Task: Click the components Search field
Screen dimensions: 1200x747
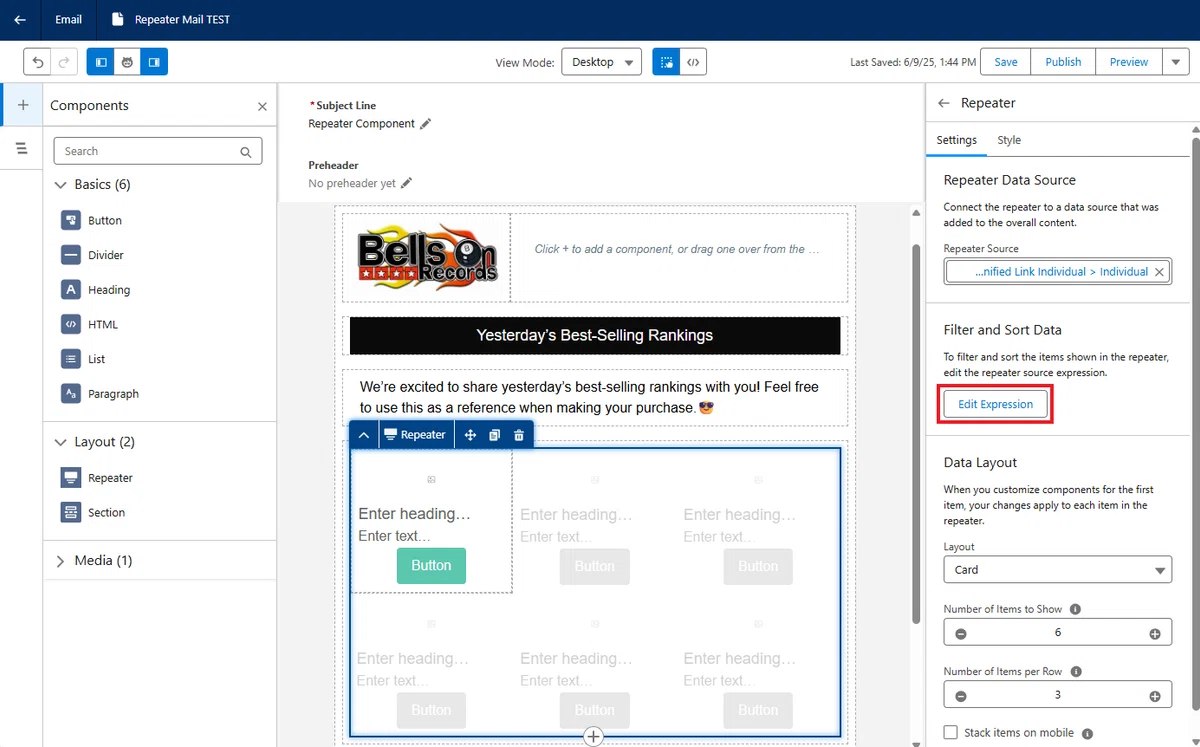Action: (x=158, y=151)
